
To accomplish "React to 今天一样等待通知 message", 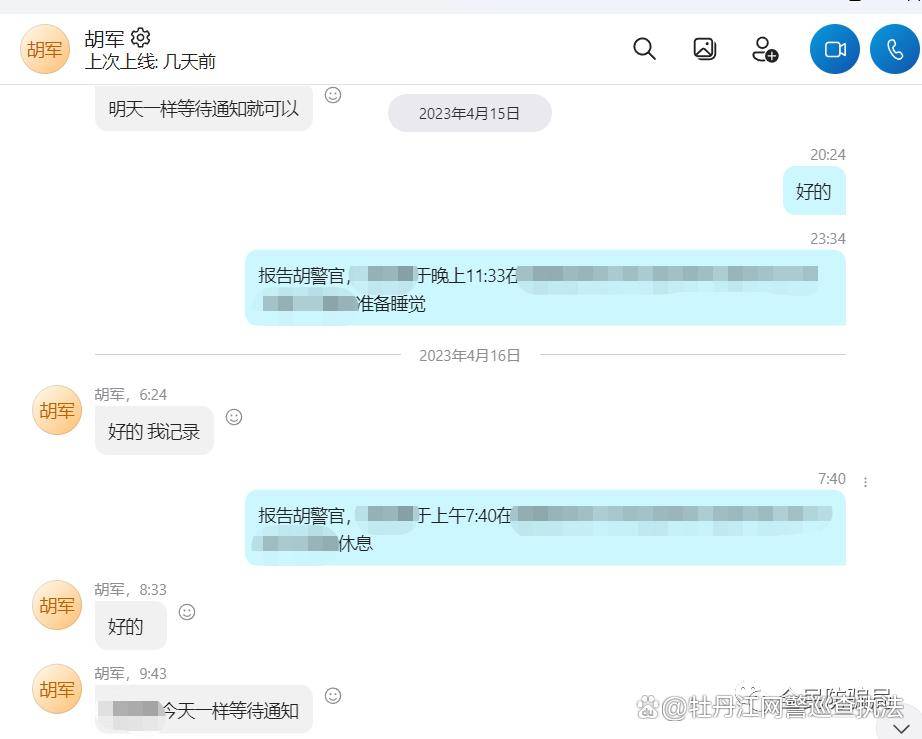I will click(333, 695).
